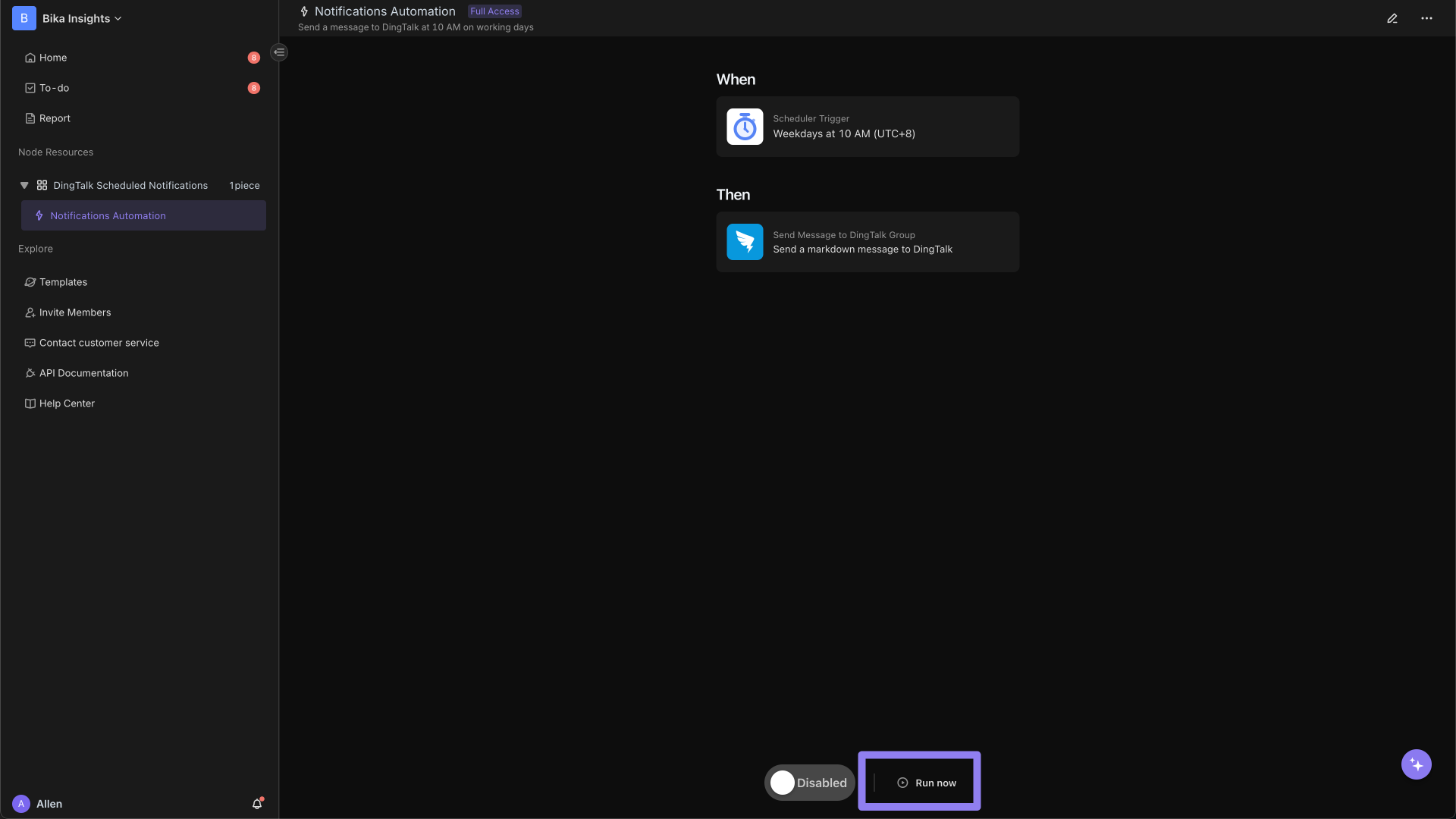Click the Invite Members person icon
Viewport: 1456px width, 819px height.
[29, 312]
